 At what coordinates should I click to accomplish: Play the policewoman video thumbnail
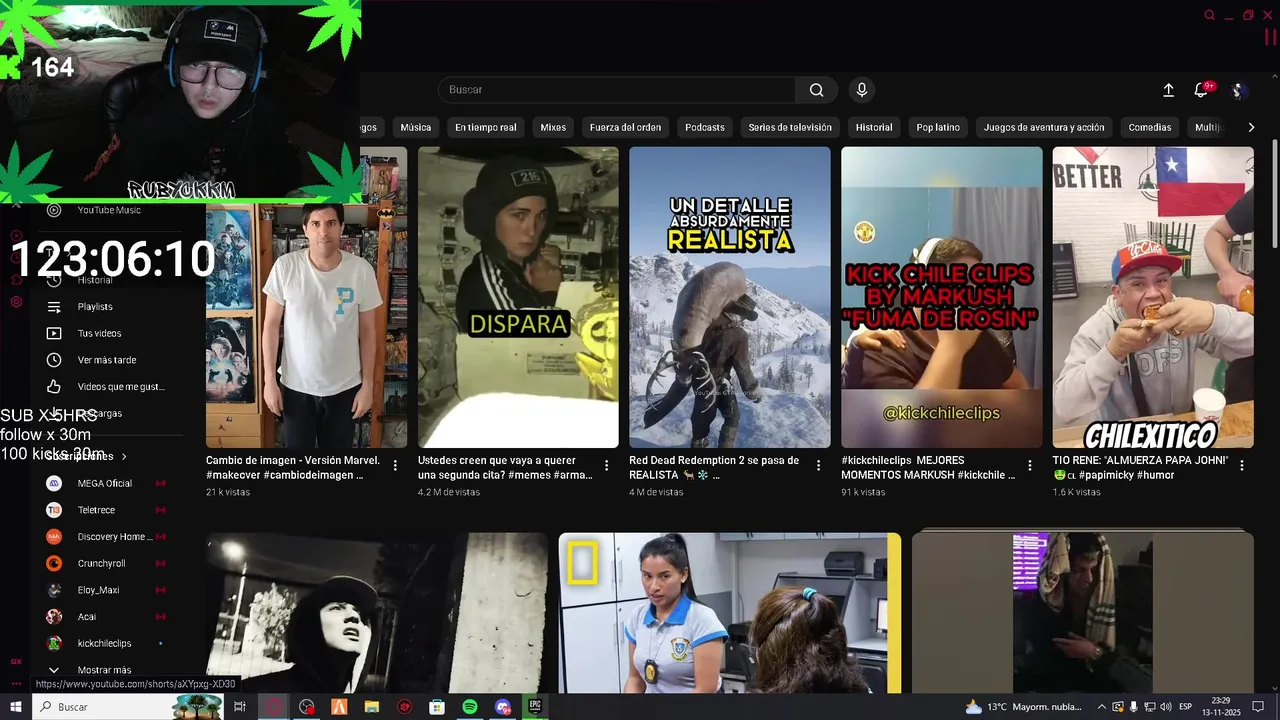click(730, 612)
